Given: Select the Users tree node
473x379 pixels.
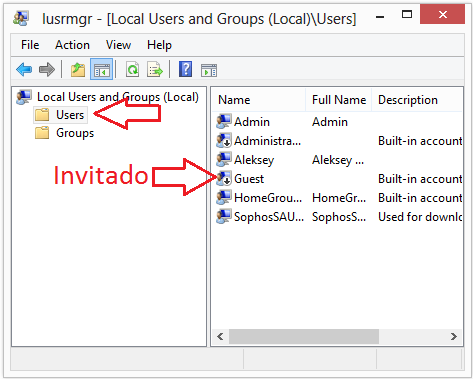Looking at the screenshot, I should (70, 115).
